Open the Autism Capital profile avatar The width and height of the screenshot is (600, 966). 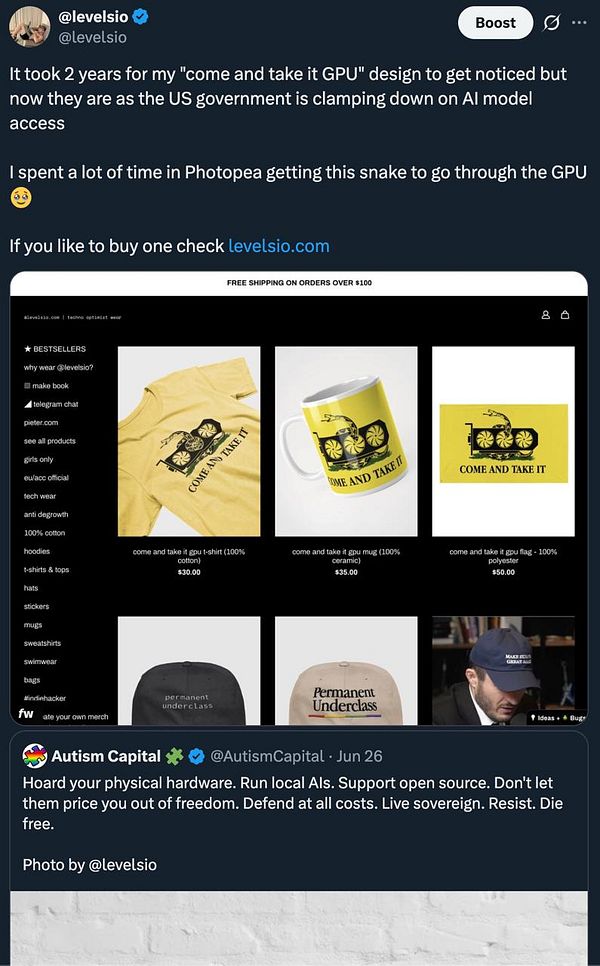[34, 755]
